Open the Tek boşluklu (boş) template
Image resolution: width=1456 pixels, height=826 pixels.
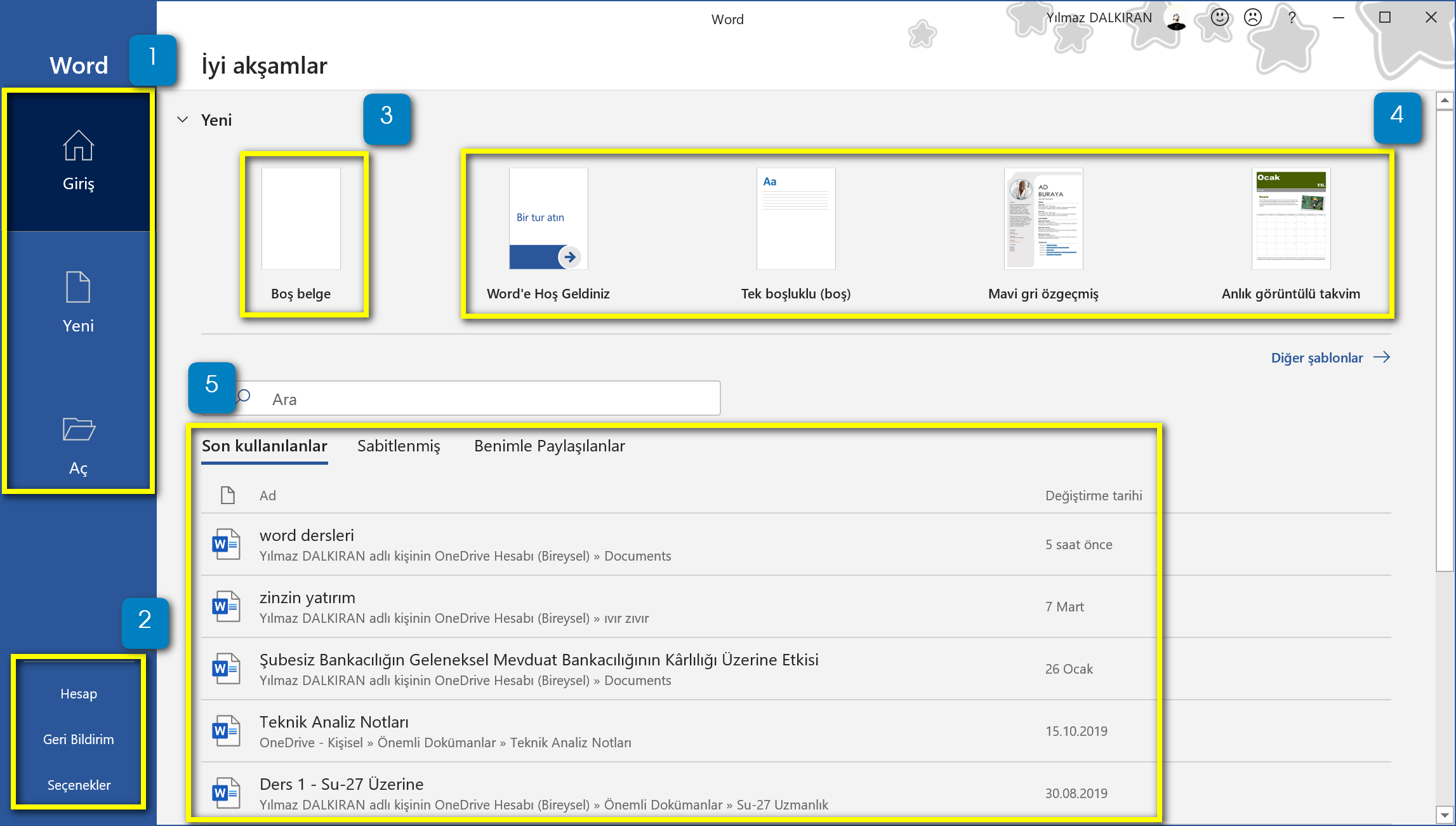coord(796,234)
